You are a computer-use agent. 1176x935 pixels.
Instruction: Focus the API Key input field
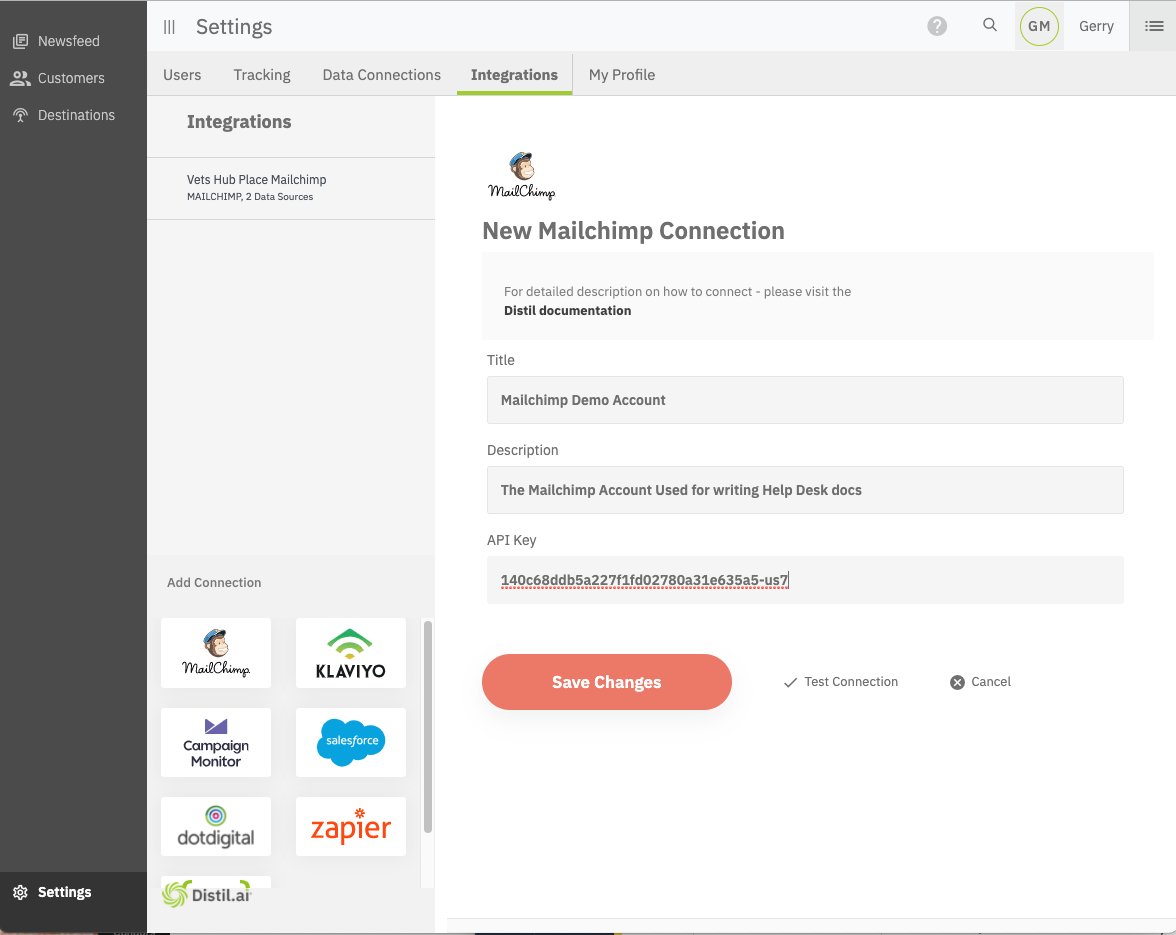click(x=805, y=580)
